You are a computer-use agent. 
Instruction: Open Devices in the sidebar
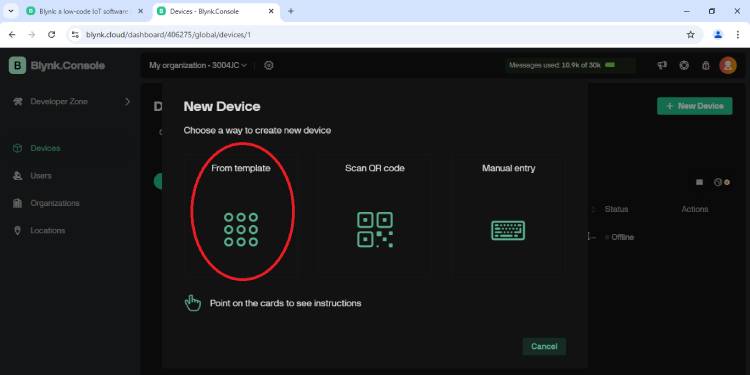click(x=70, y=148)
